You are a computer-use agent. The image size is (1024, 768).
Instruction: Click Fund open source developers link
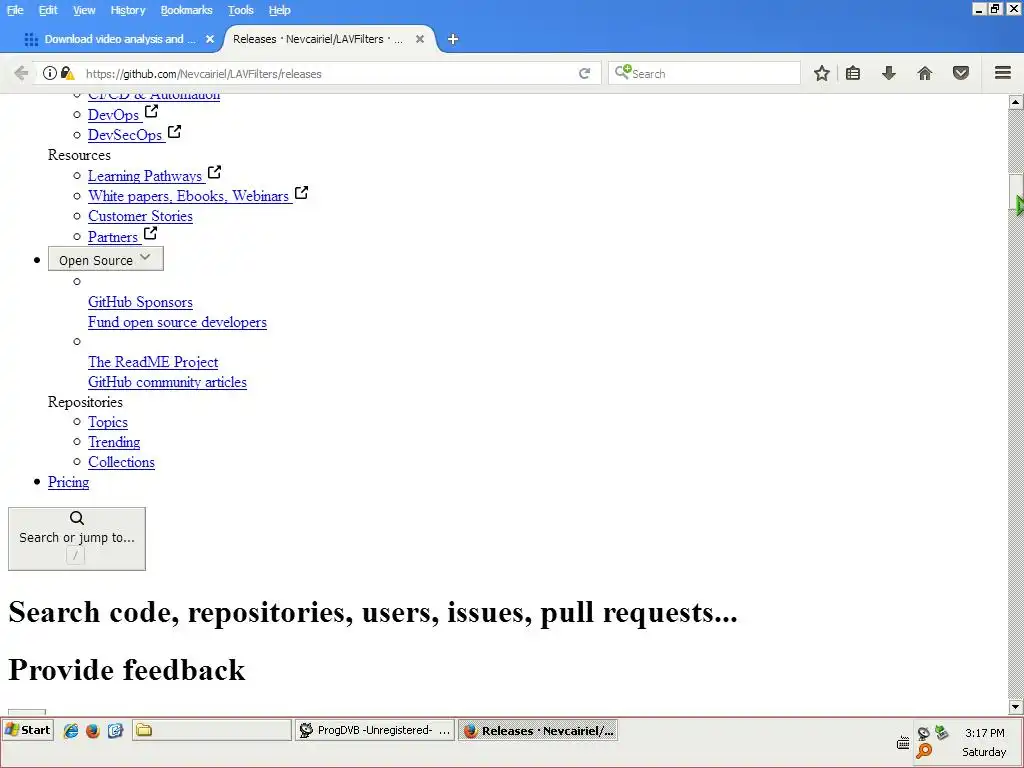178,322
